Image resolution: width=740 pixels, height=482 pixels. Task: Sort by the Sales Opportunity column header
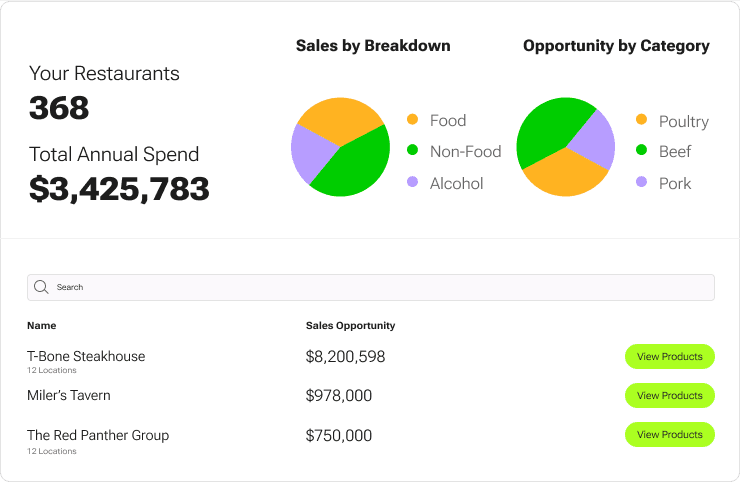(x=350, y=325)
